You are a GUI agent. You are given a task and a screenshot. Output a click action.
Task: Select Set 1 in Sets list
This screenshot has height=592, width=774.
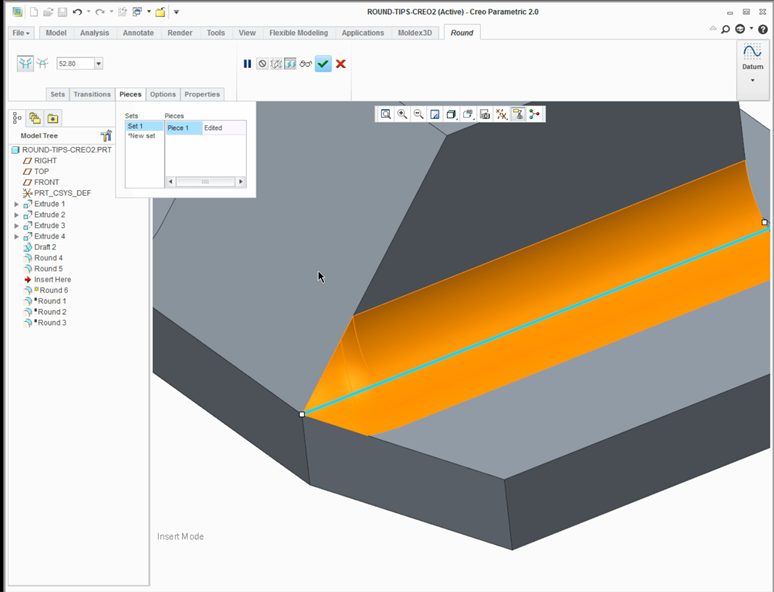tap(144, 126)
